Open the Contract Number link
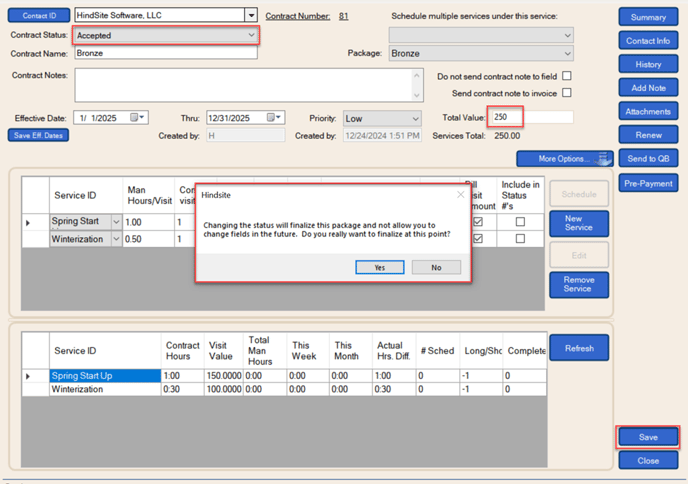 click(x=297, y=16)
